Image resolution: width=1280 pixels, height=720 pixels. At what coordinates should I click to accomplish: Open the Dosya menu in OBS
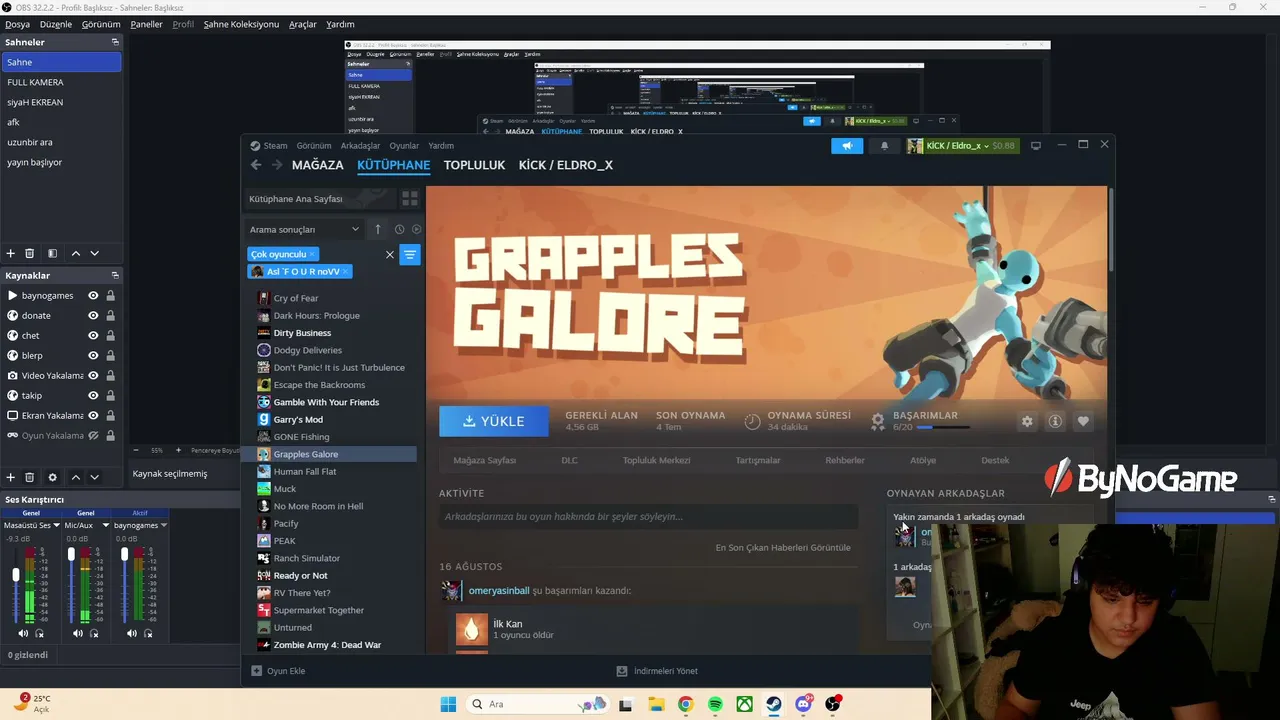tap(17, 24)
